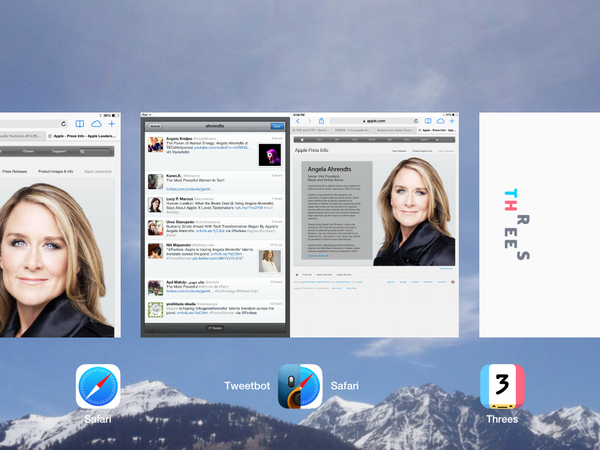Select the Apple Press Info tab in middle Safari
Image resolution: width=600 pixels, height=450 pixels.
click(438, 130)
